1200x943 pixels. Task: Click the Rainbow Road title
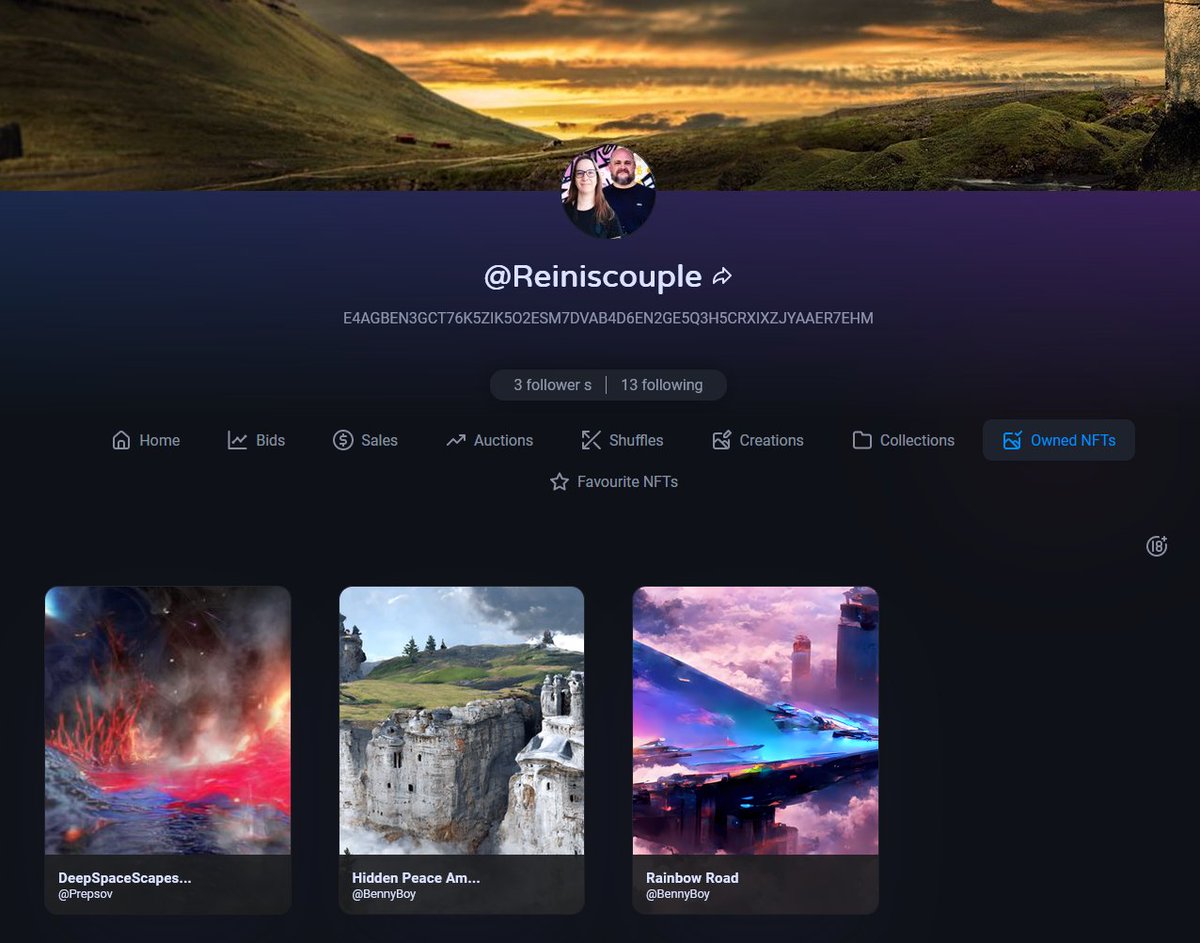click(x=692, y=878)
